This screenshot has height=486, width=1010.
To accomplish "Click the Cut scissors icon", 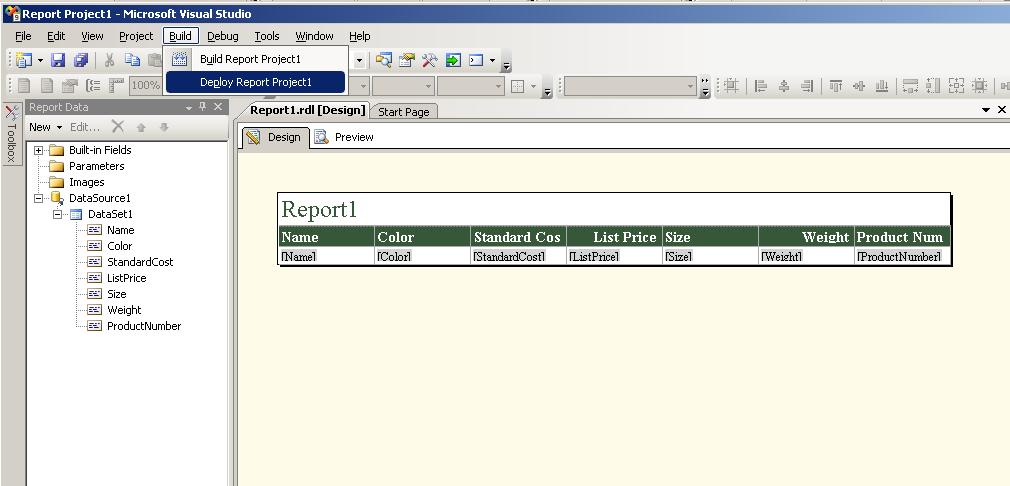I will tap(110, 61).
